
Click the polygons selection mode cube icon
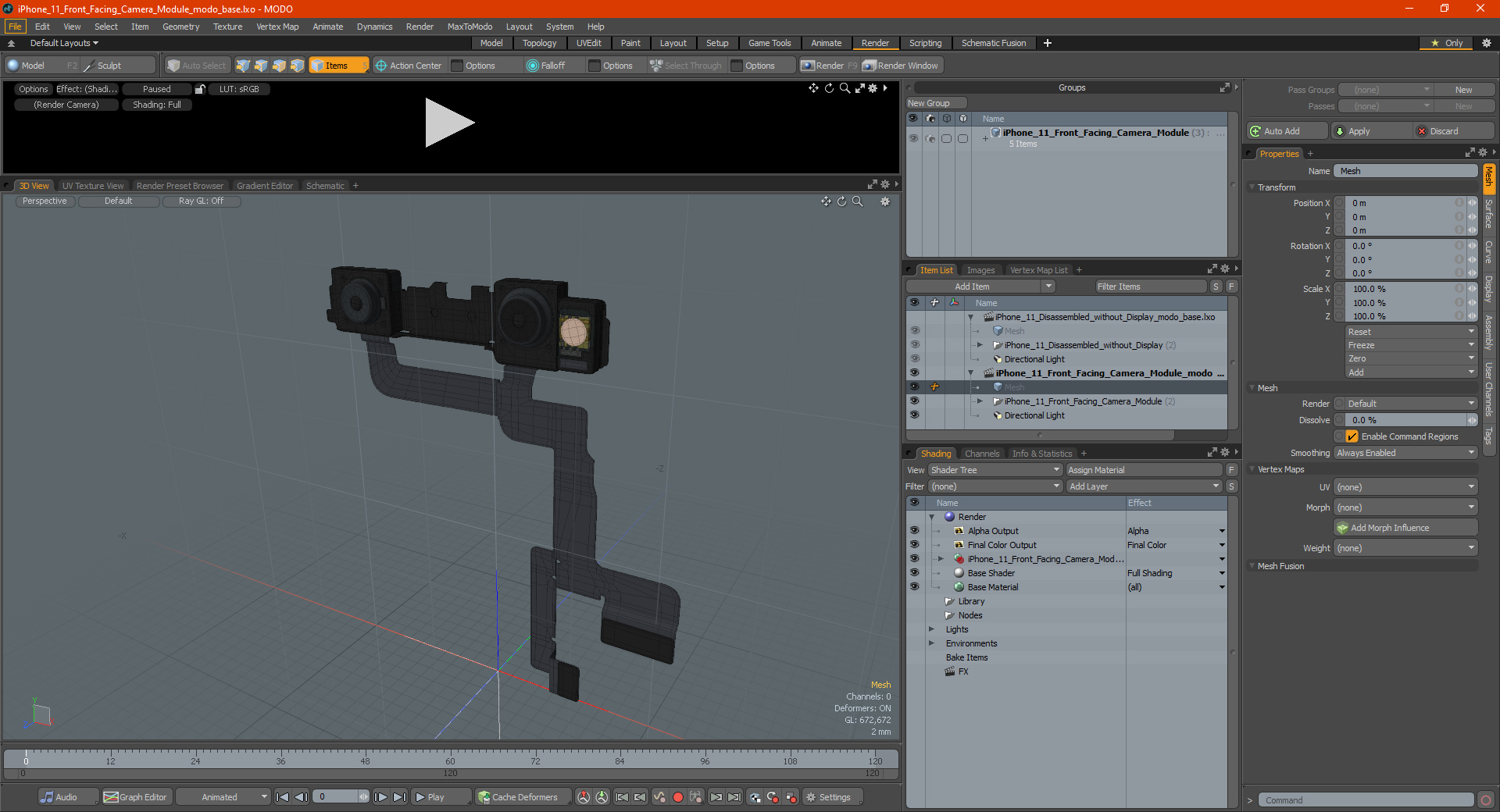click(x=279, y=66)
